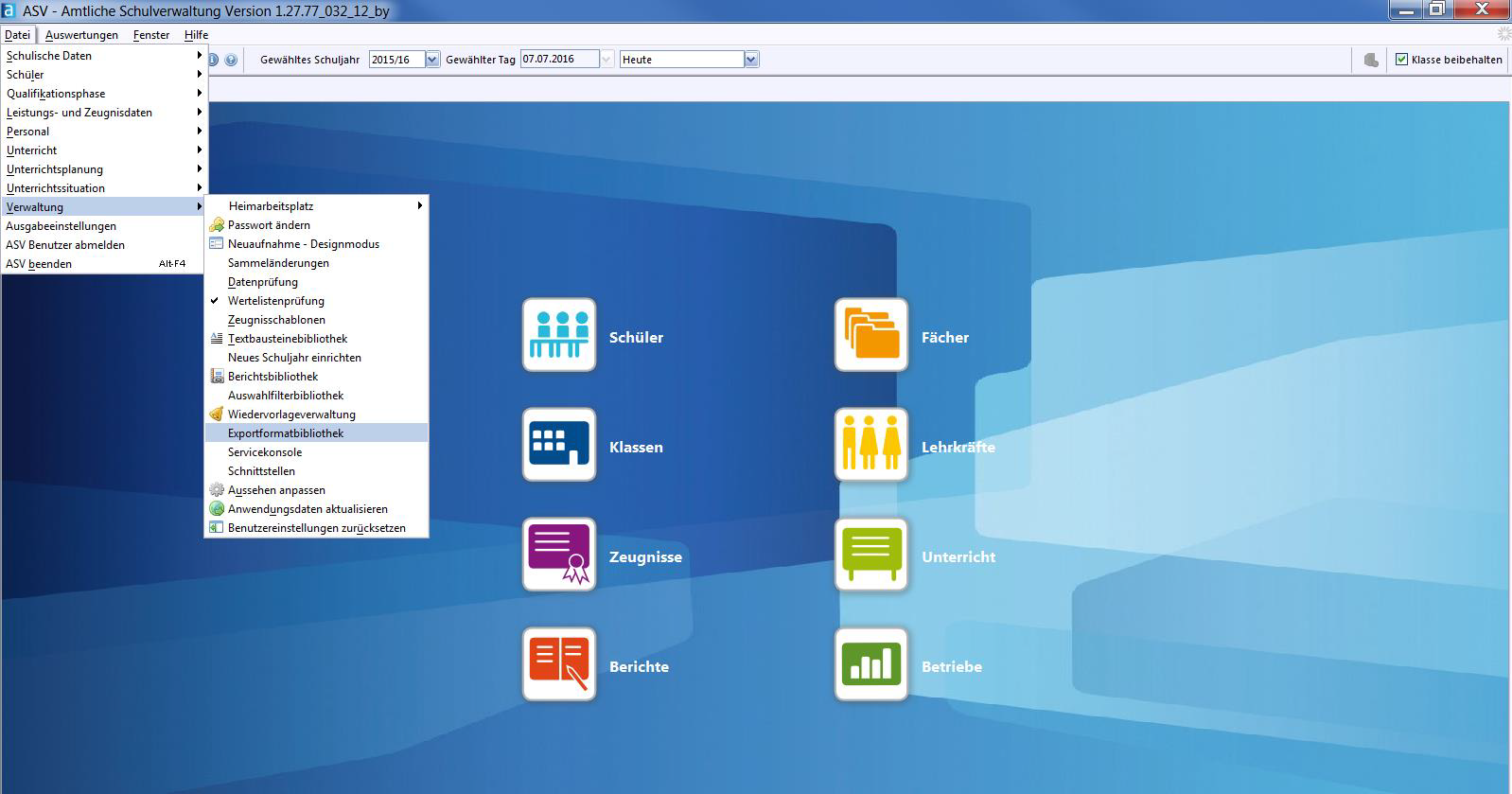Open Textbausteinebibliothek from the submenu
This screenshot has width=1512, height=794.
(316, 339)
